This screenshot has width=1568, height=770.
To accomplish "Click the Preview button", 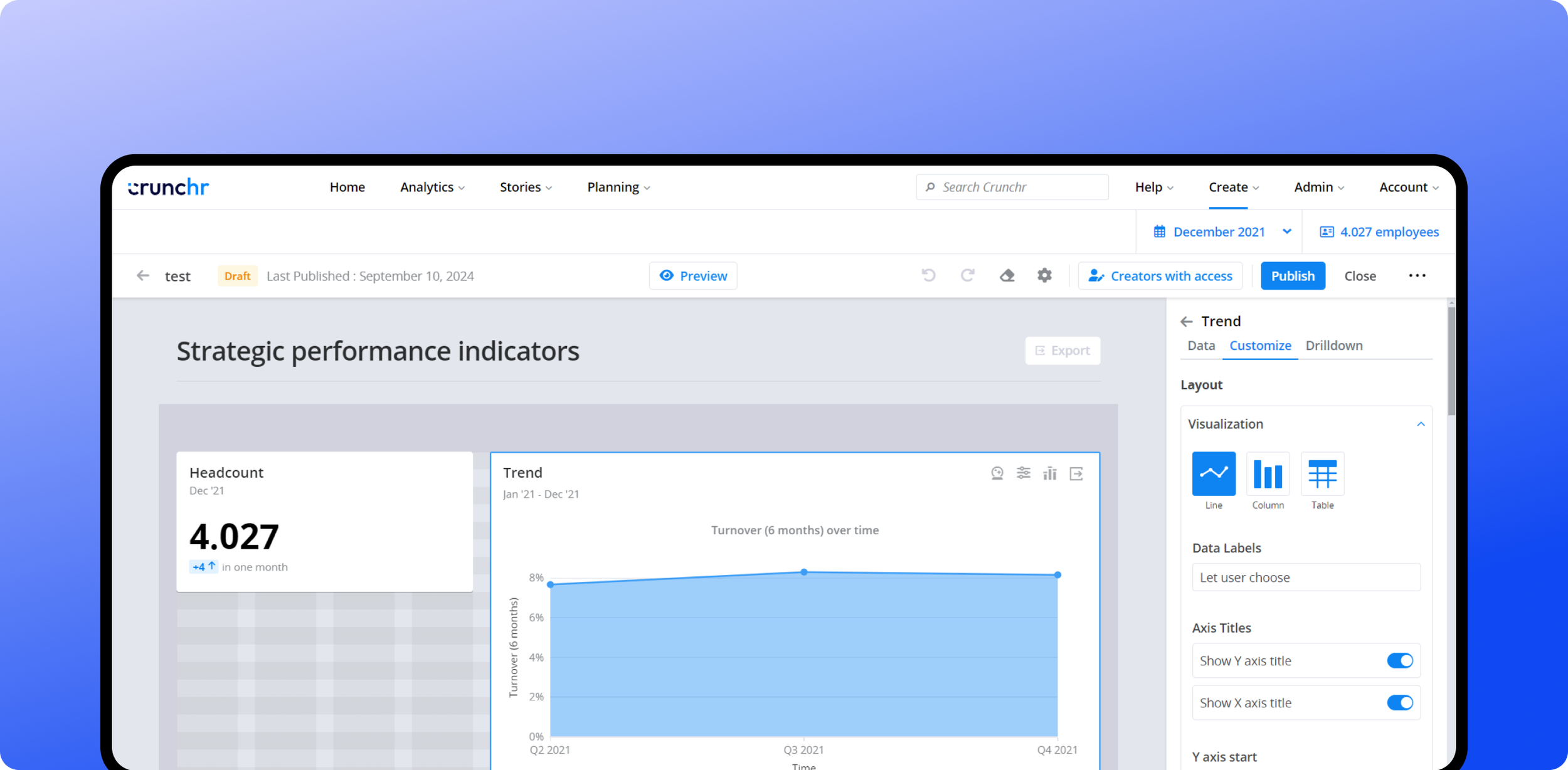I will 693,276.
